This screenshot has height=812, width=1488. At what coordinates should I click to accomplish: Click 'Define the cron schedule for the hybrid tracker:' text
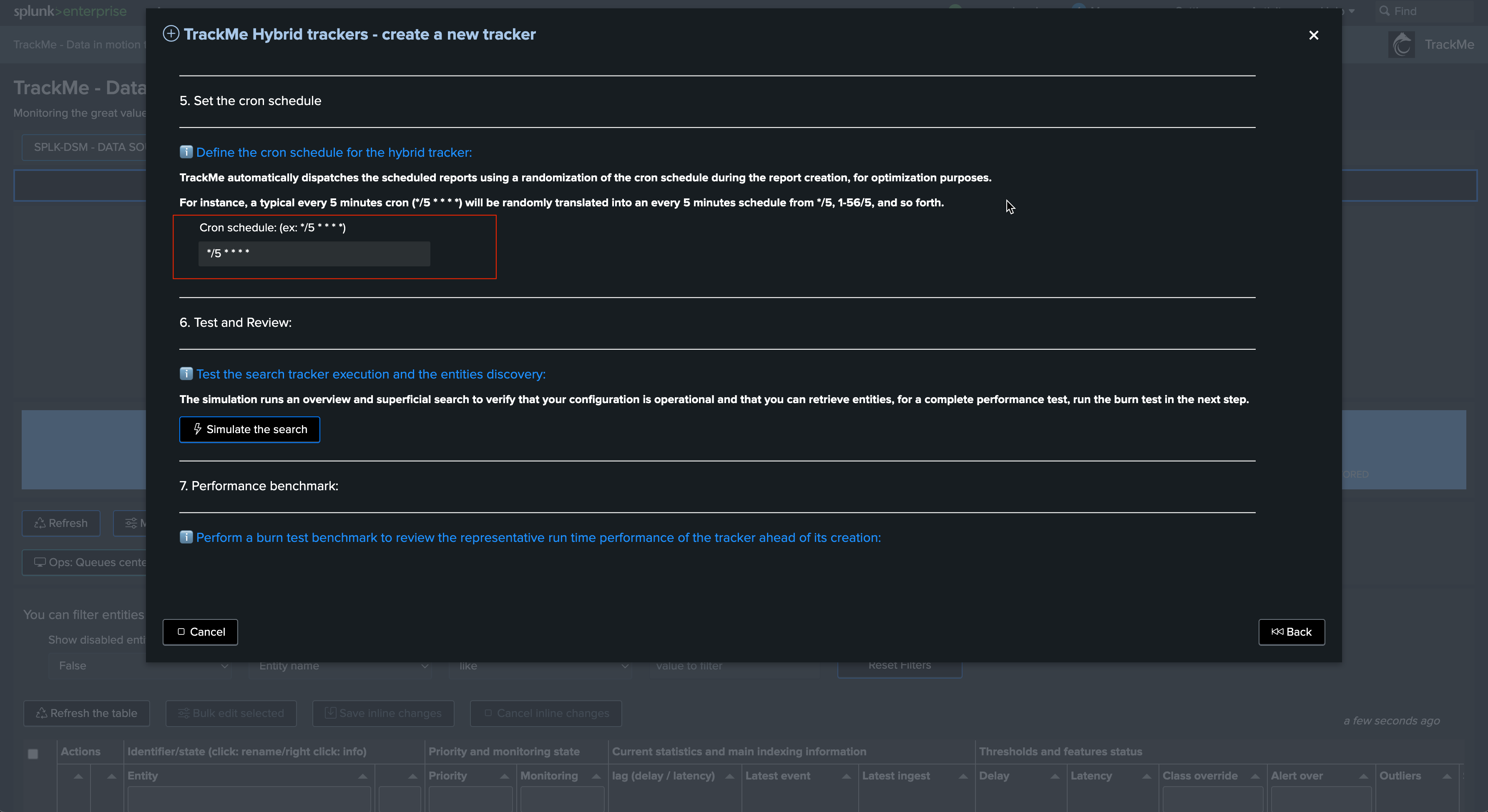334,153
